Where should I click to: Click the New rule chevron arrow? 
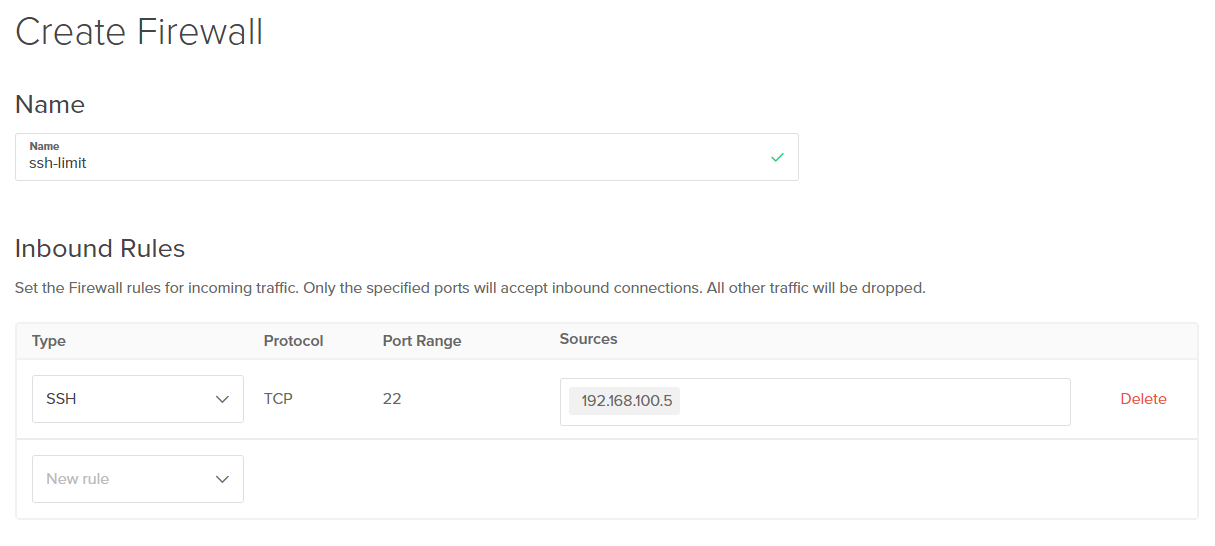pyautogui.click(x=222, y=479)
